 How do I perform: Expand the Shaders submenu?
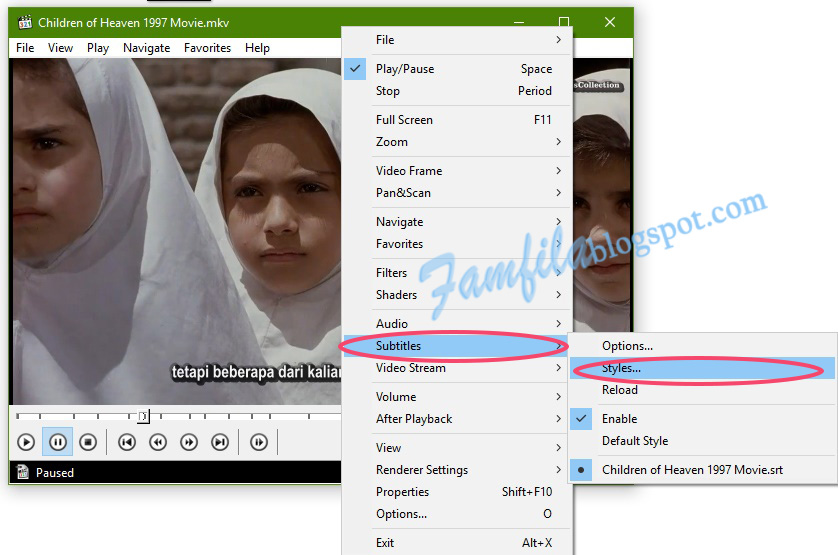457,295
